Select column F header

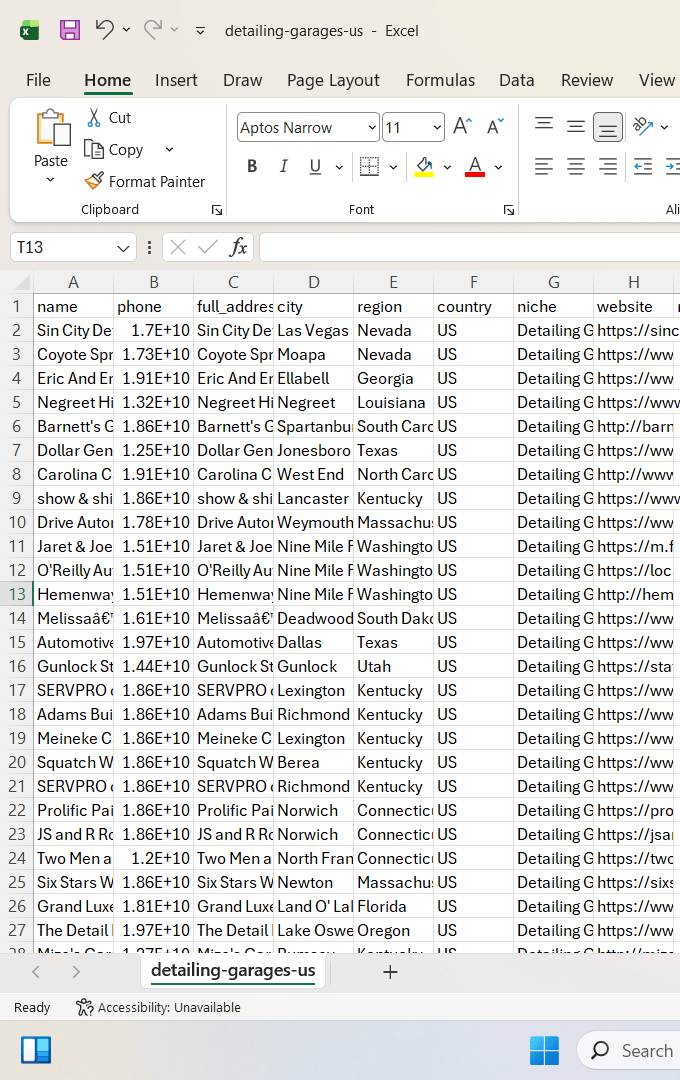pyautogui.click(x=473, y=282)
